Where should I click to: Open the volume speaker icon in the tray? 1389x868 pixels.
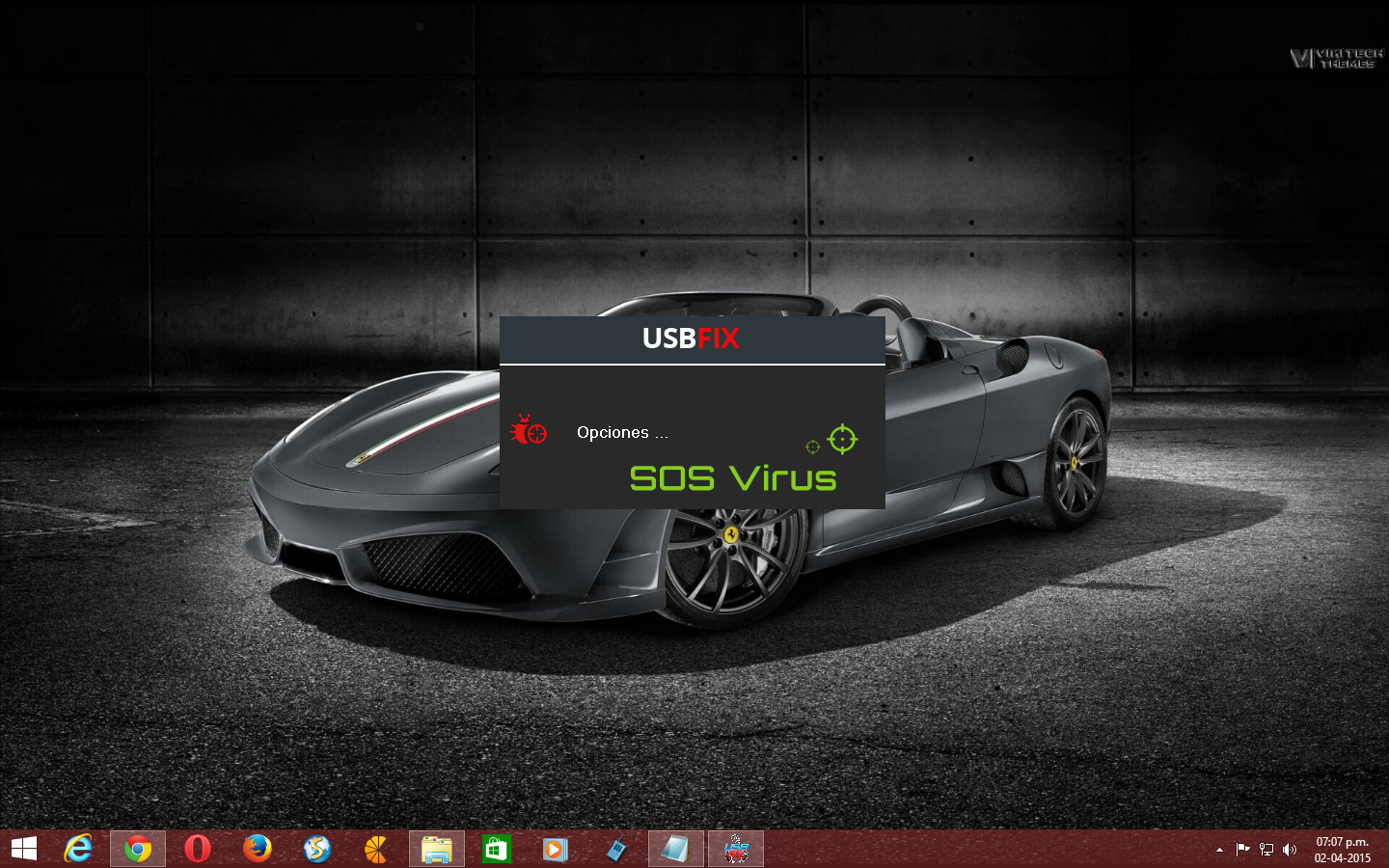tap(1290, 850)
